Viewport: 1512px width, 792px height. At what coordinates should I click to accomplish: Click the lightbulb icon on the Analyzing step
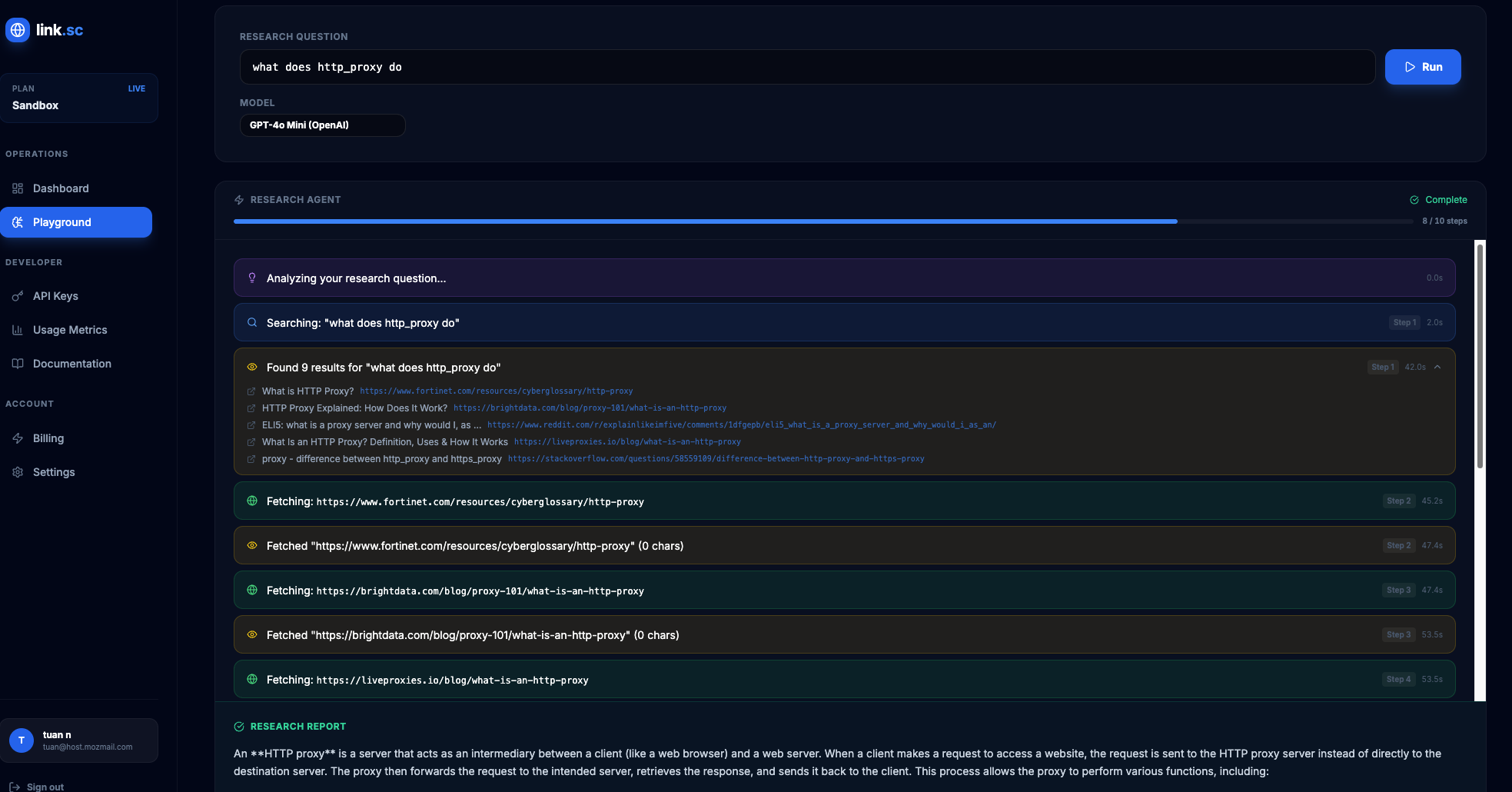[251, 278]
